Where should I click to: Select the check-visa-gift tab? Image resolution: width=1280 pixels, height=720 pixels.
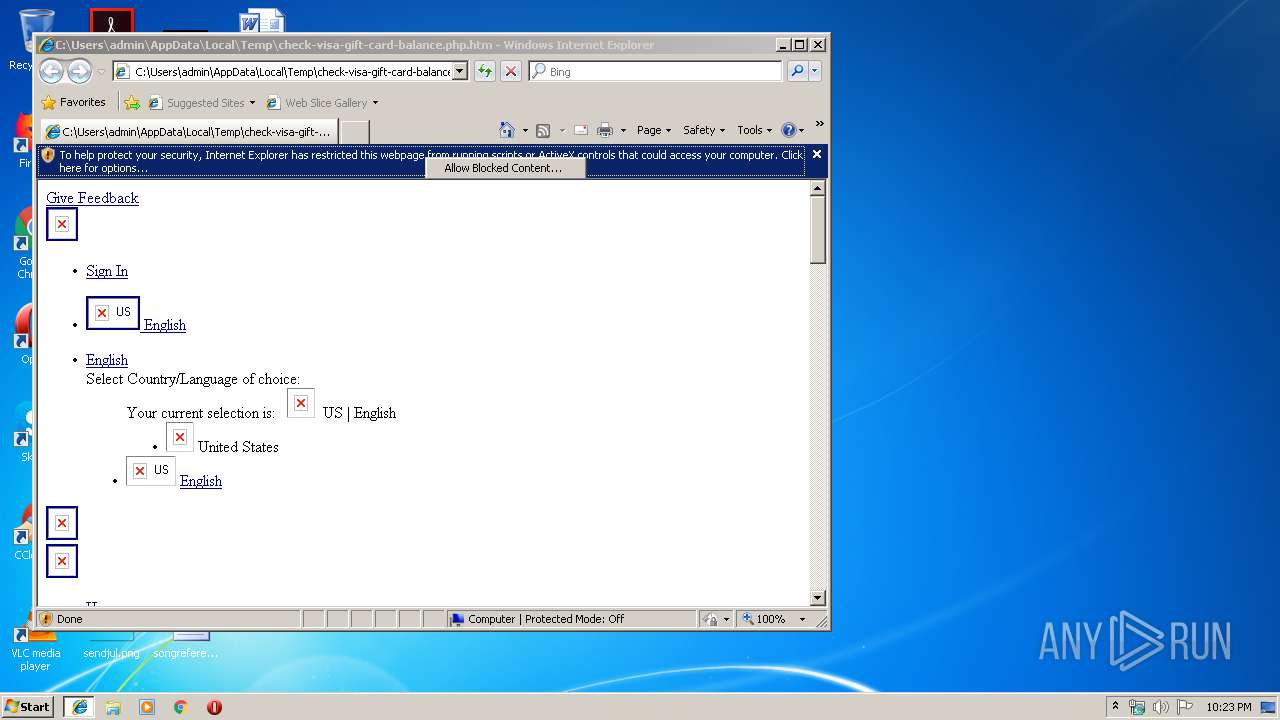tap(188, 131)
